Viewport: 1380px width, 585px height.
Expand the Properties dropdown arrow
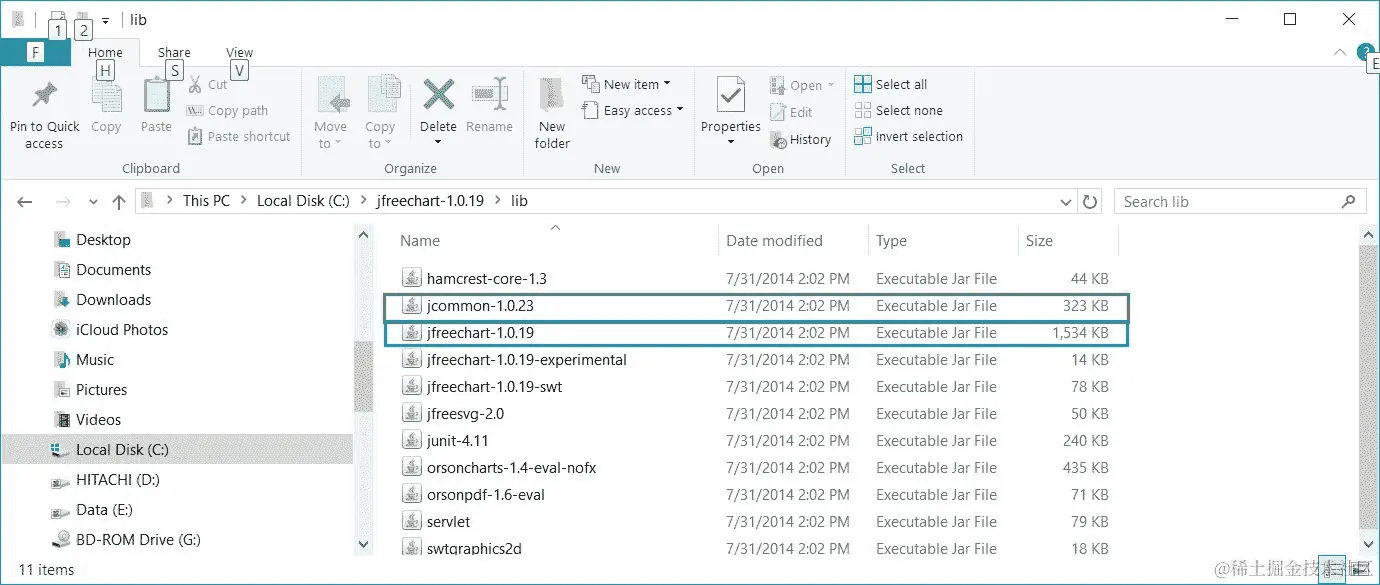pyautogui.click(x=731, y=142)
